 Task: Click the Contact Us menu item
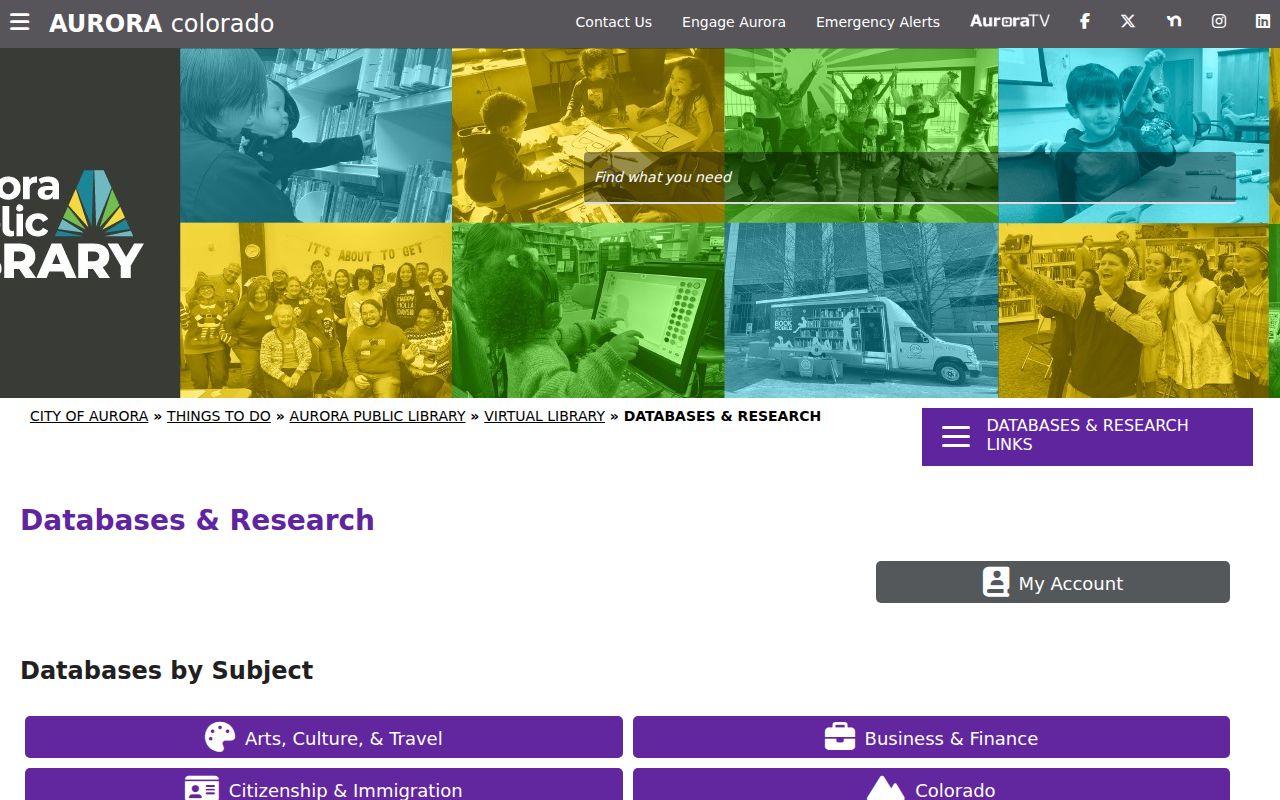coord(613,22)
